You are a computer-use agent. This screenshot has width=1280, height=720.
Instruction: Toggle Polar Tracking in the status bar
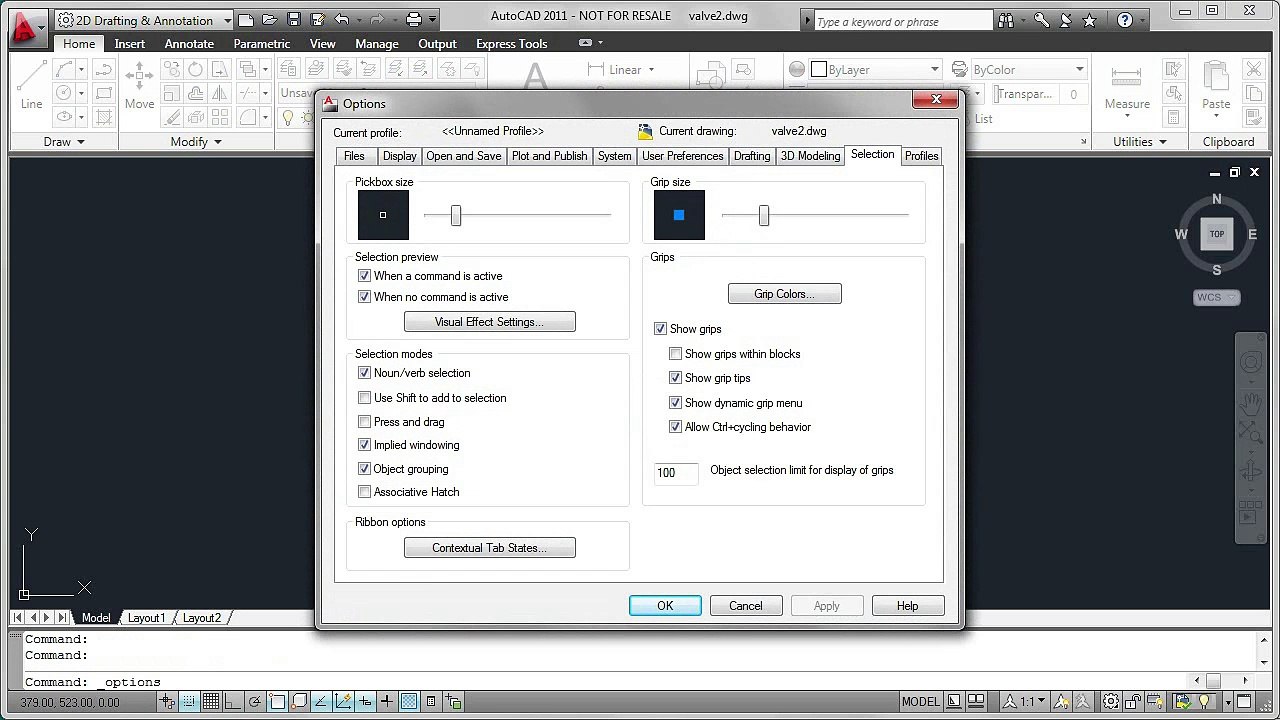255,702
